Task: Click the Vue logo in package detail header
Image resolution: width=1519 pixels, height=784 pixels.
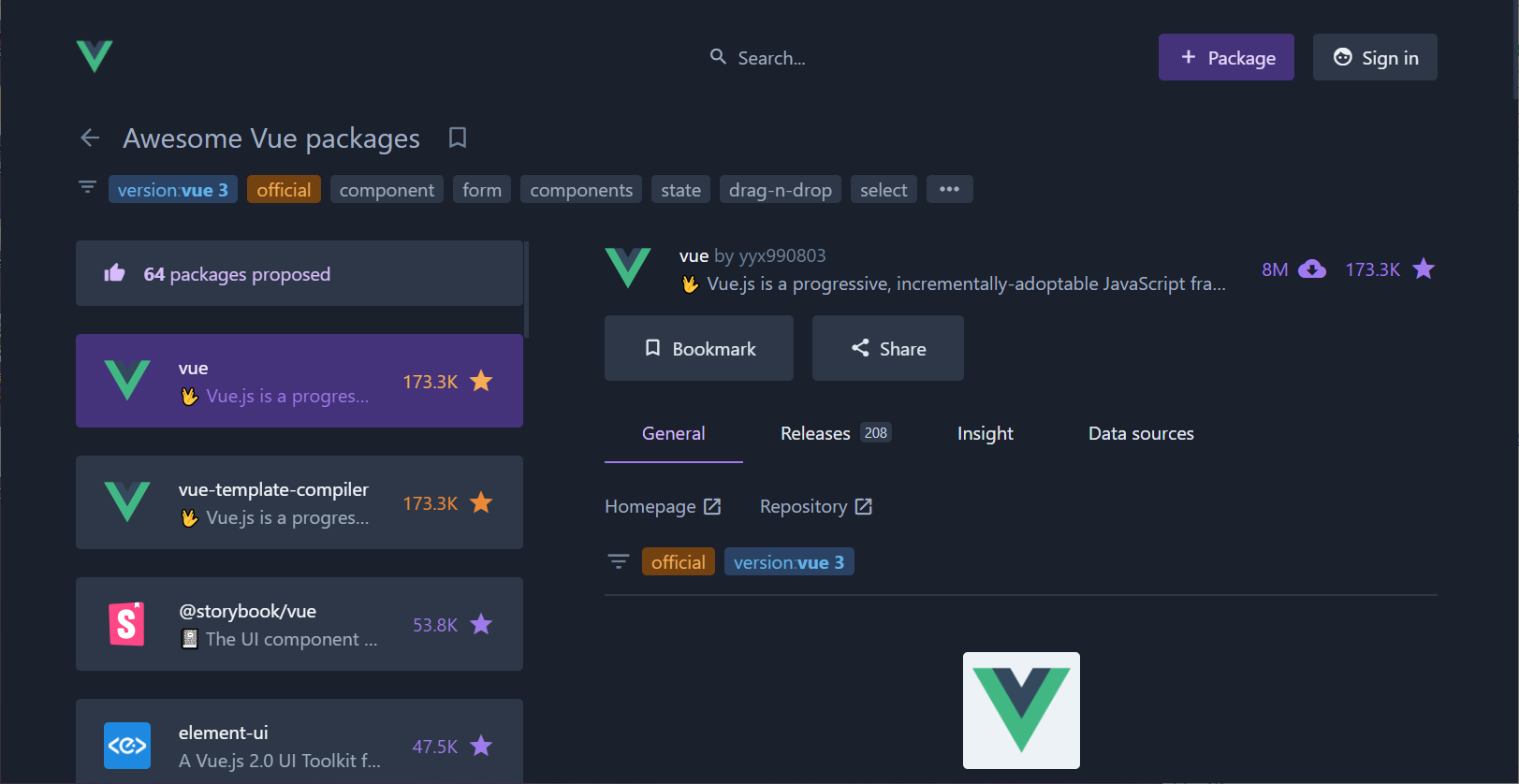Action: pos(628,268)
